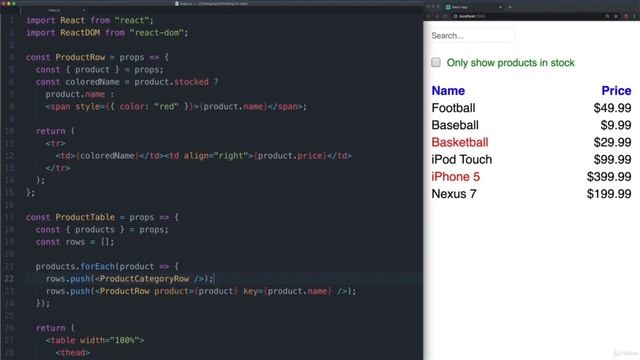Viewport: 640px width, 360px height.
Task: Click the $29.99 price cell
Action: pyautogui.click(x=612, y=142)
